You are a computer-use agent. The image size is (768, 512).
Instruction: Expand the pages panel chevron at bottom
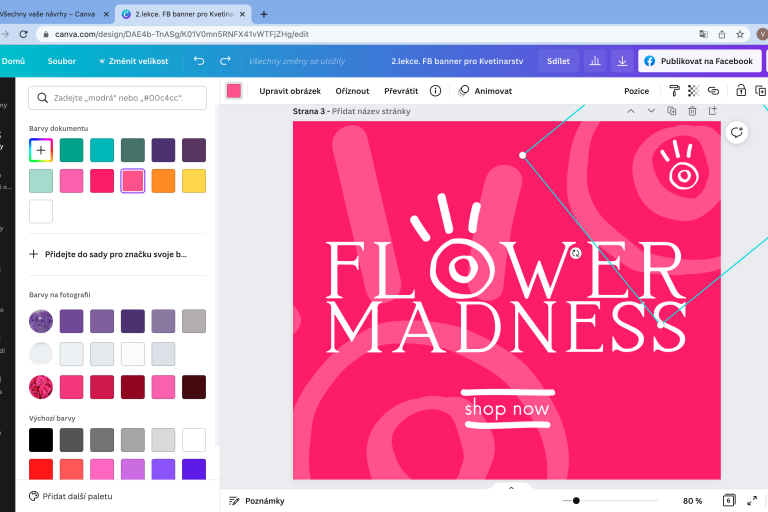pos(511,488)
